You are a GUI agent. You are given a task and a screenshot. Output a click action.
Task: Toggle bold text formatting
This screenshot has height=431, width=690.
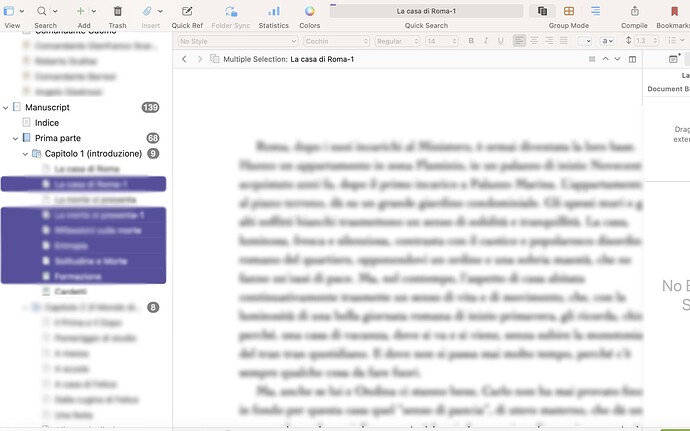(471, 41)
